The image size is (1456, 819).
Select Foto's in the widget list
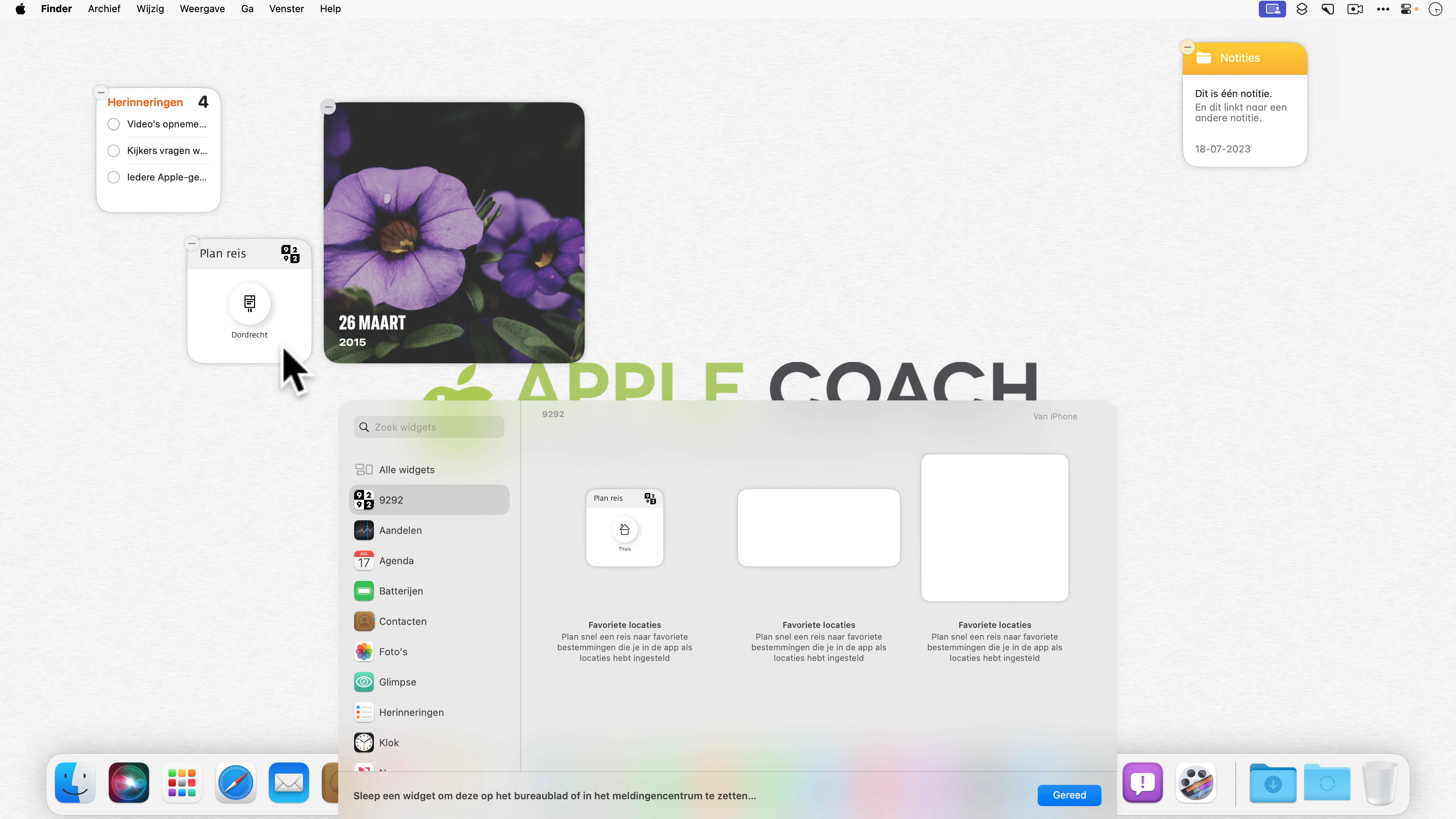pos(429,652)
